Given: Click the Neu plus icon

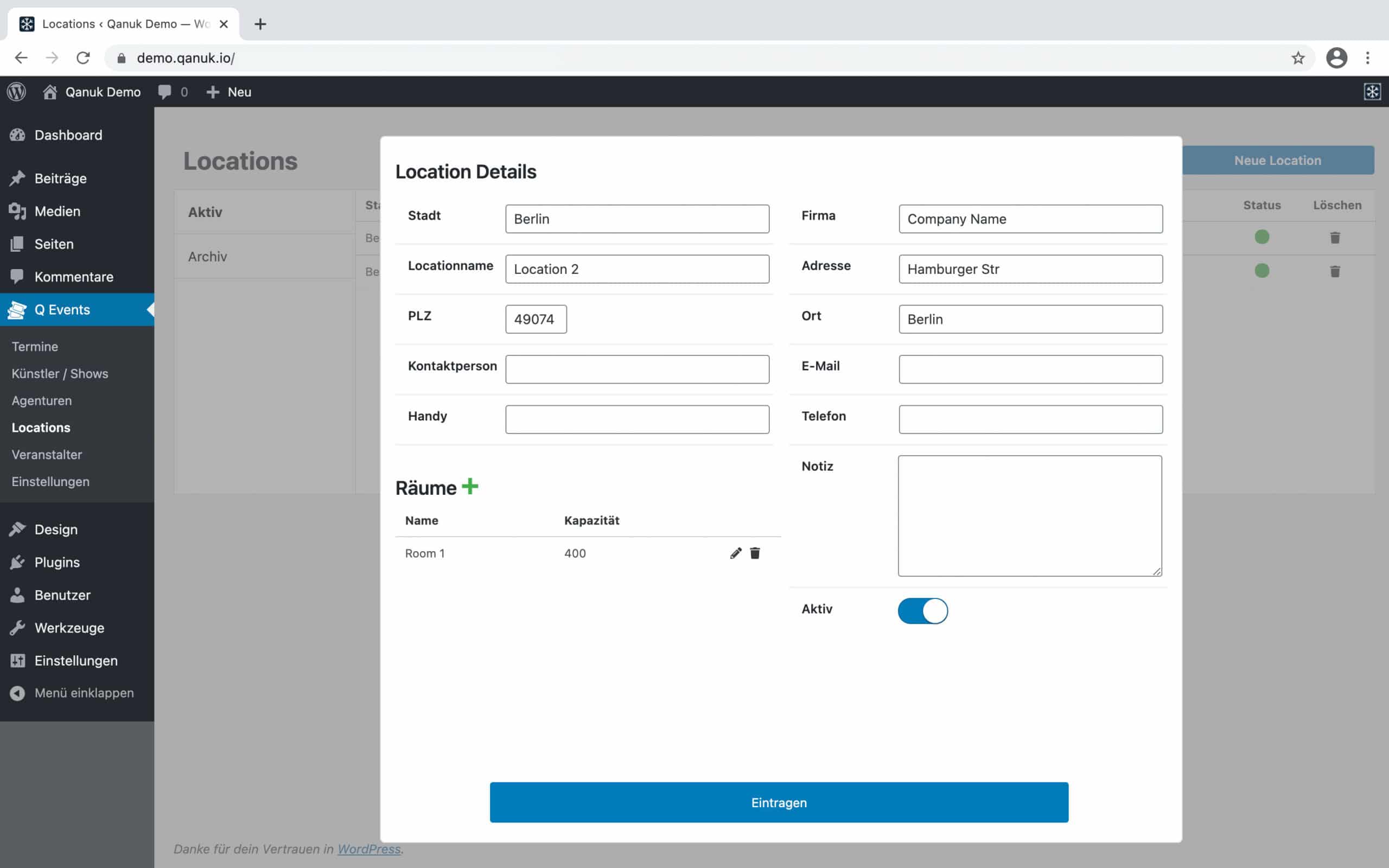Looking at the screenshot, I should pyautogui.click(x=213, y=92).
